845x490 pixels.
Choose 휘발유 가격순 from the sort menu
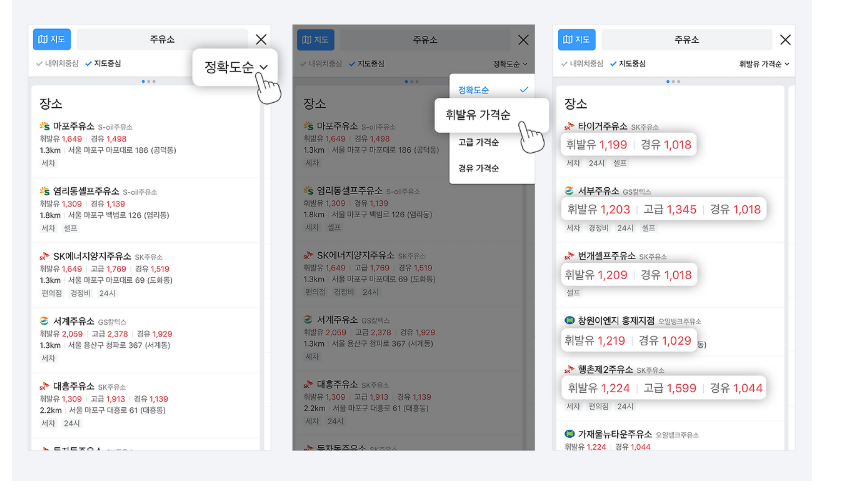click(491, 115)
